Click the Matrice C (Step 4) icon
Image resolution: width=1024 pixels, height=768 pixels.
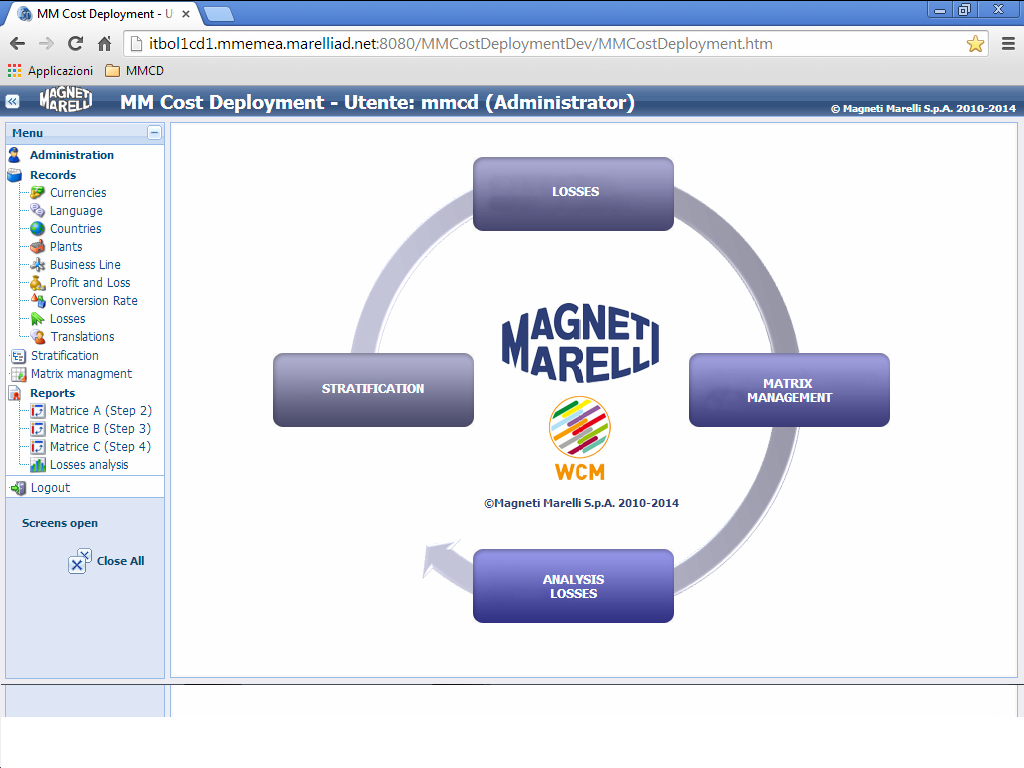(38, 447)
